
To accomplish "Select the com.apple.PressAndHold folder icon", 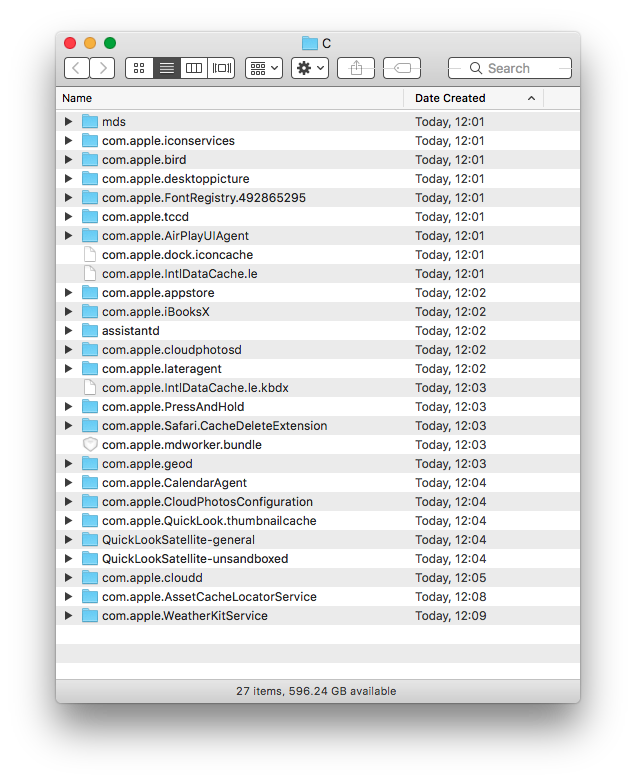I will 90,406.
